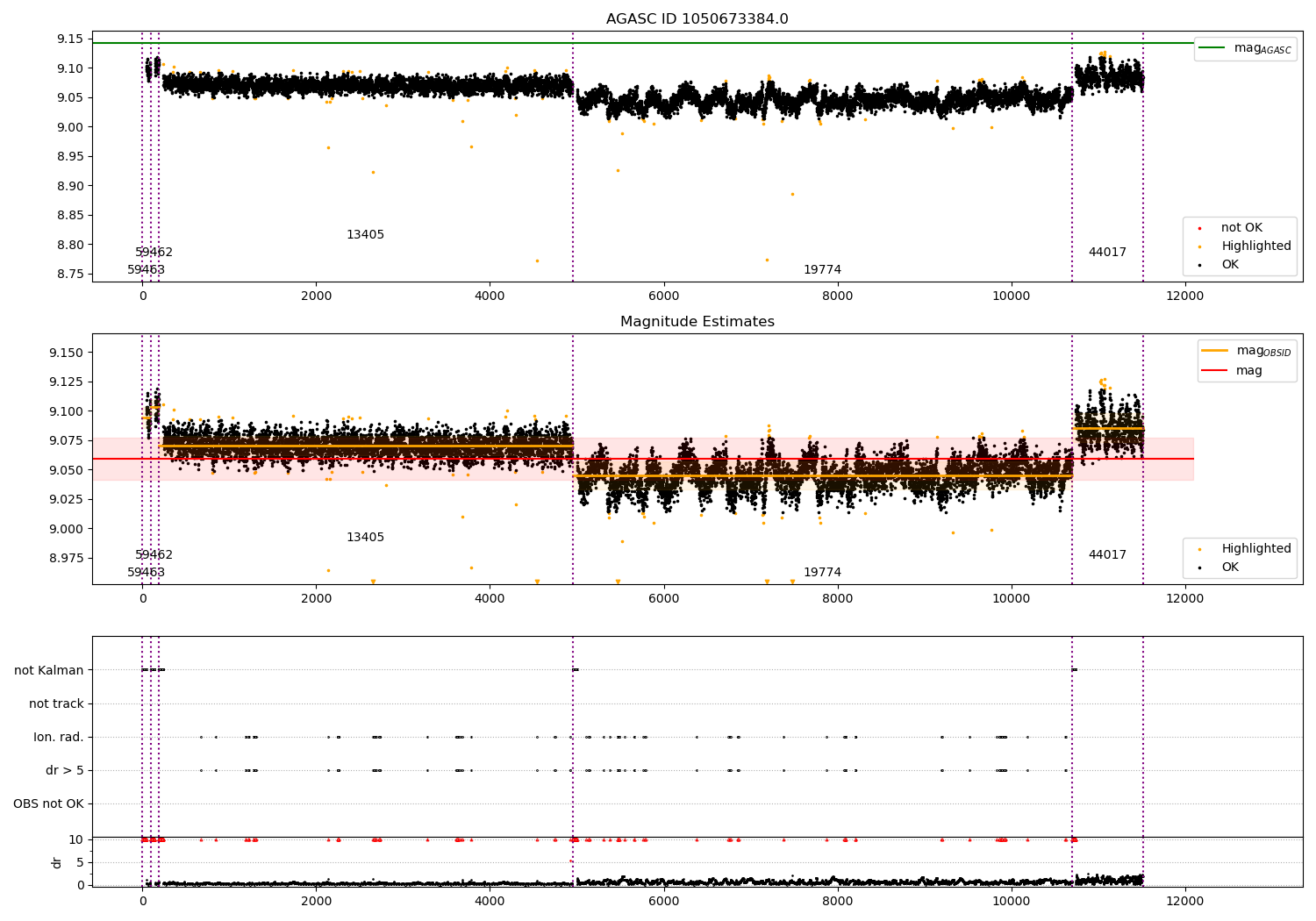This screenshot has height=921, width=1316.
Task: Select 'Highlighted' in Magnitude Estimates legend
Action: tap(1255, 549)
